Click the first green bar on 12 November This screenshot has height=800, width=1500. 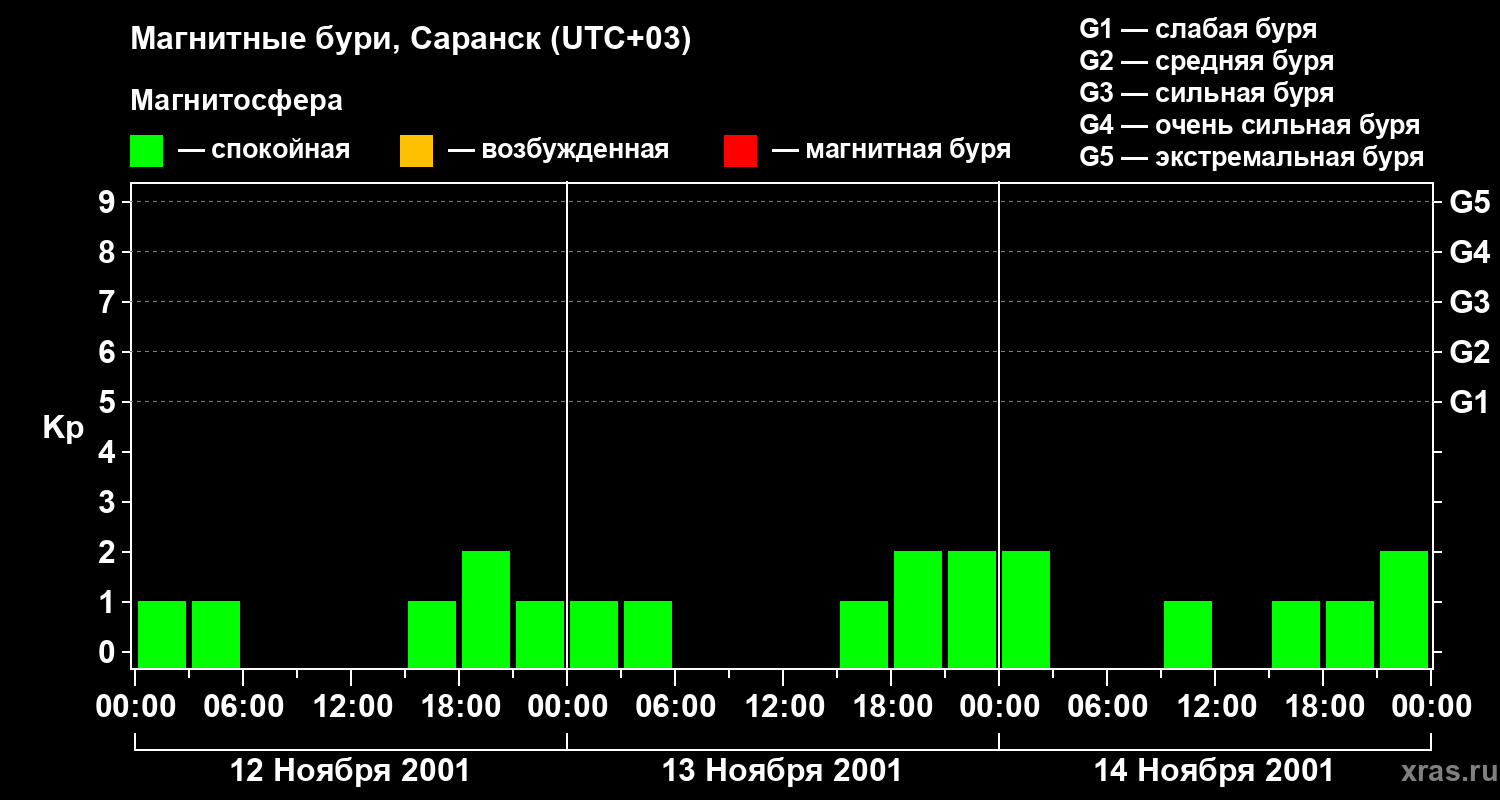162,634
